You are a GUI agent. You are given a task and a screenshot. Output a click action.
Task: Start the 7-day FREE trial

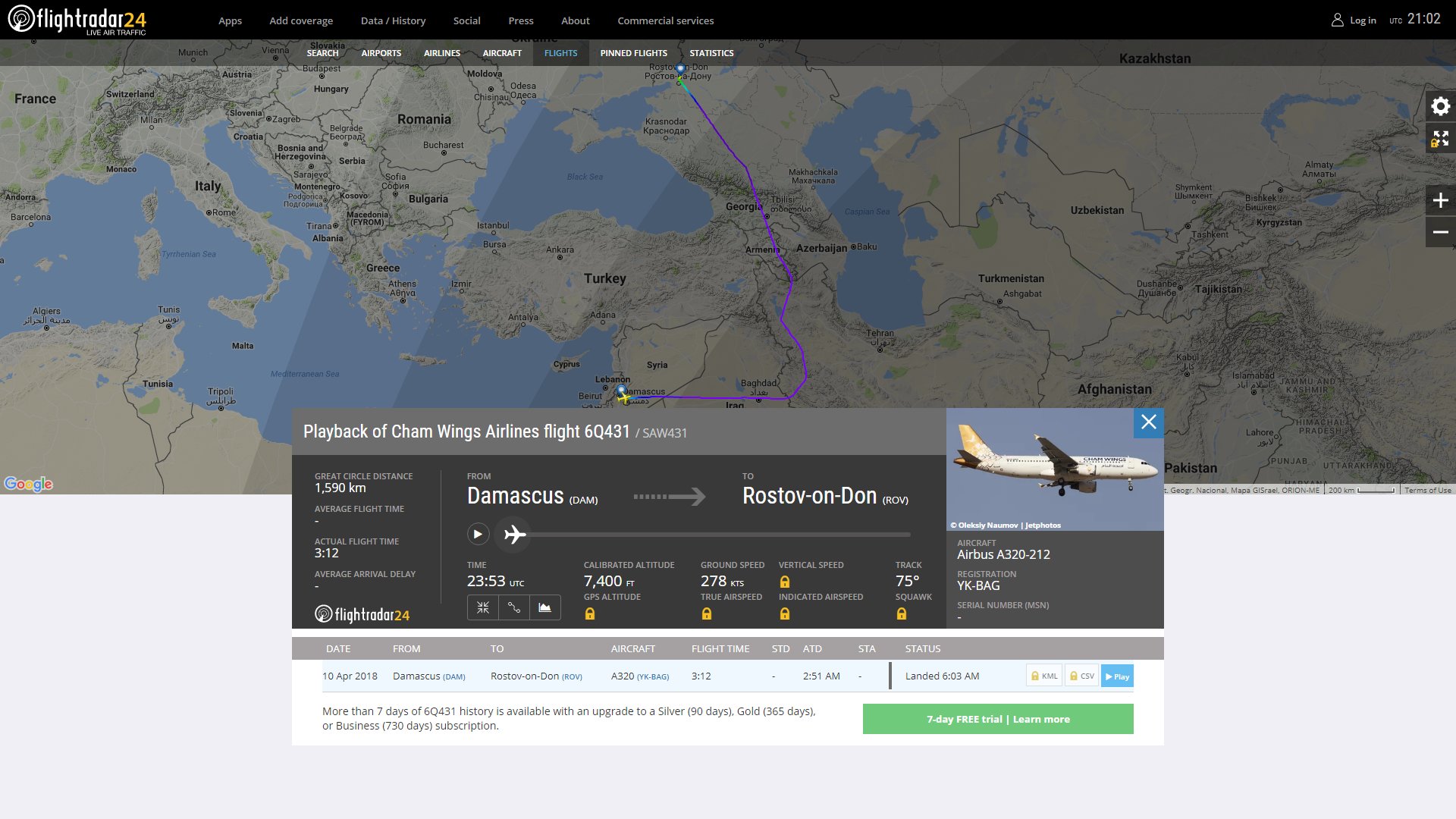click(x=998, y=719)
